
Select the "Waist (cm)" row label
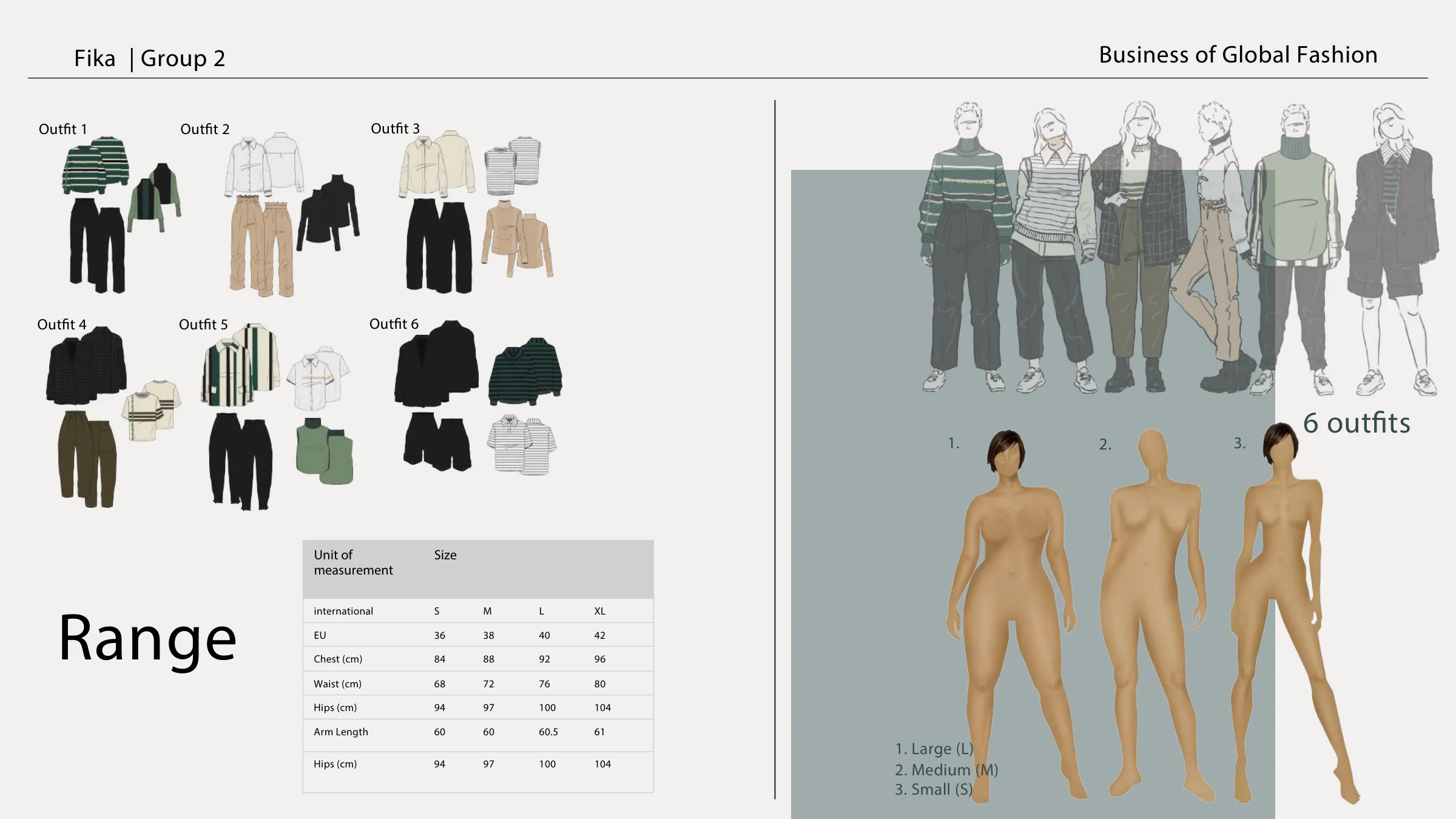337,684
